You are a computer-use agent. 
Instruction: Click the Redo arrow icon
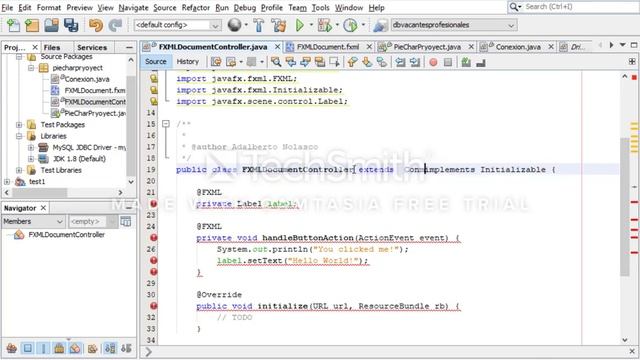tap(115, 25)
